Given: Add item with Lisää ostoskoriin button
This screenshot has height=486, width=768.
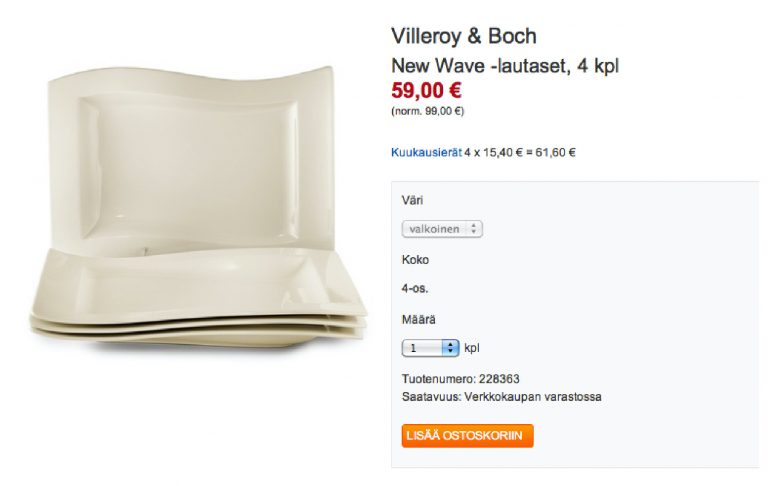Looking at the screenshot, I should [467, 436].
